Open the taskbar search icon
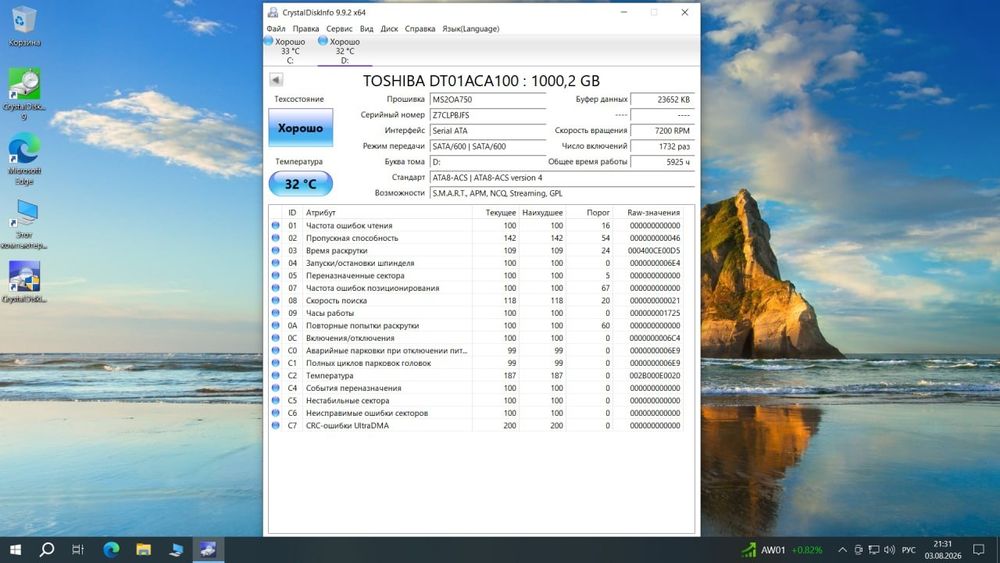Image resolution: width=1000 pixels, height=563 pixels. (x=47, y=550)
